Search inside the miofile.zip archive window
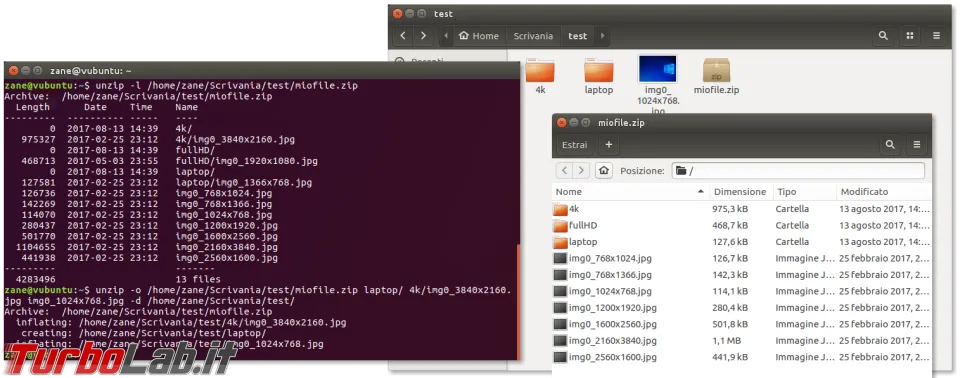Image resolution: width=960 pixels, height=378 pixels. pos(890,145)
